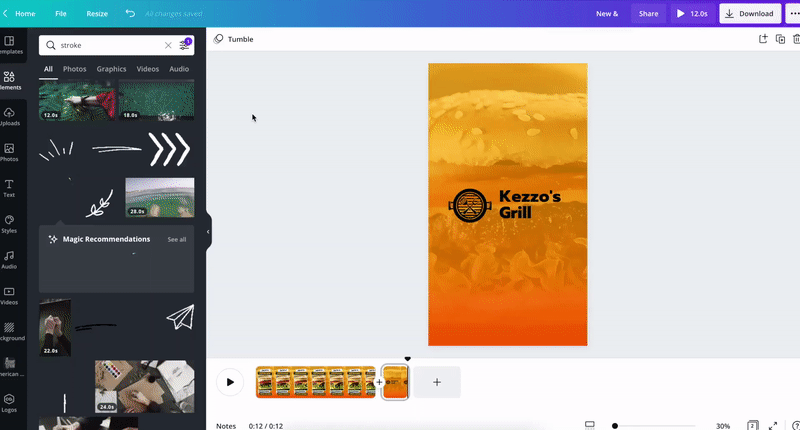Viewport: 800px width, 430px height.
Task: Select the Photos results tab
Action: coord(74,69)
